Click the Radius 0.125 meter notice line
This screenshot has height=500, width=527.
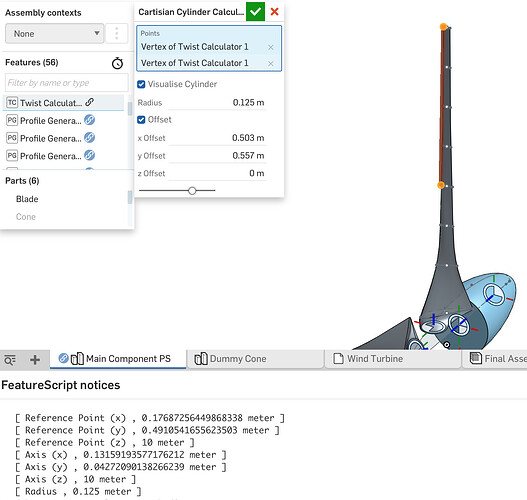click(78, 492)
